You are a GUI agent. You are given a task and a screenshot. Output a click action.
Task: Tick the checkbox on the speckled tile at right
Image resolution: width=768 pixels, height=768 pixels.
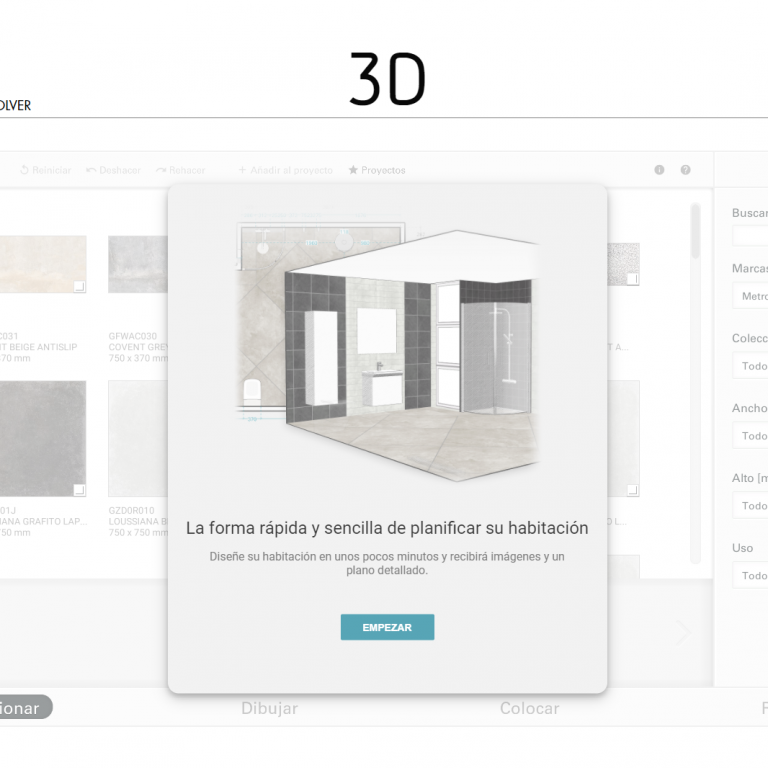point(631,279)
